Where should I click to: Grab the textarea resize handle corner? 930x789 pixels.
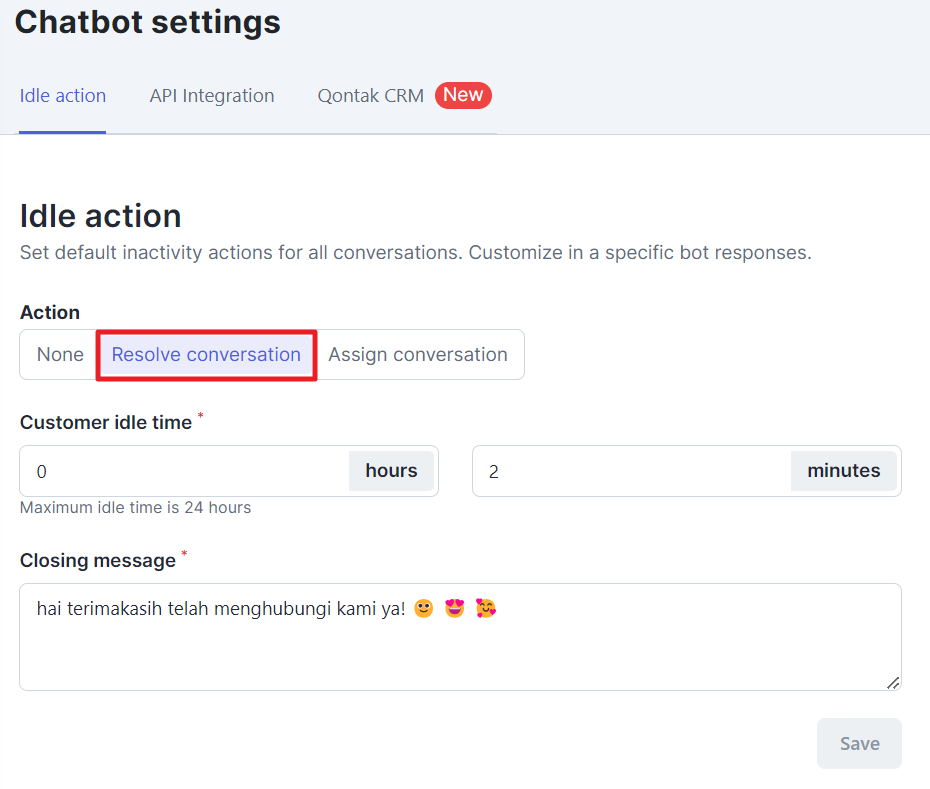tap(893, 683)
